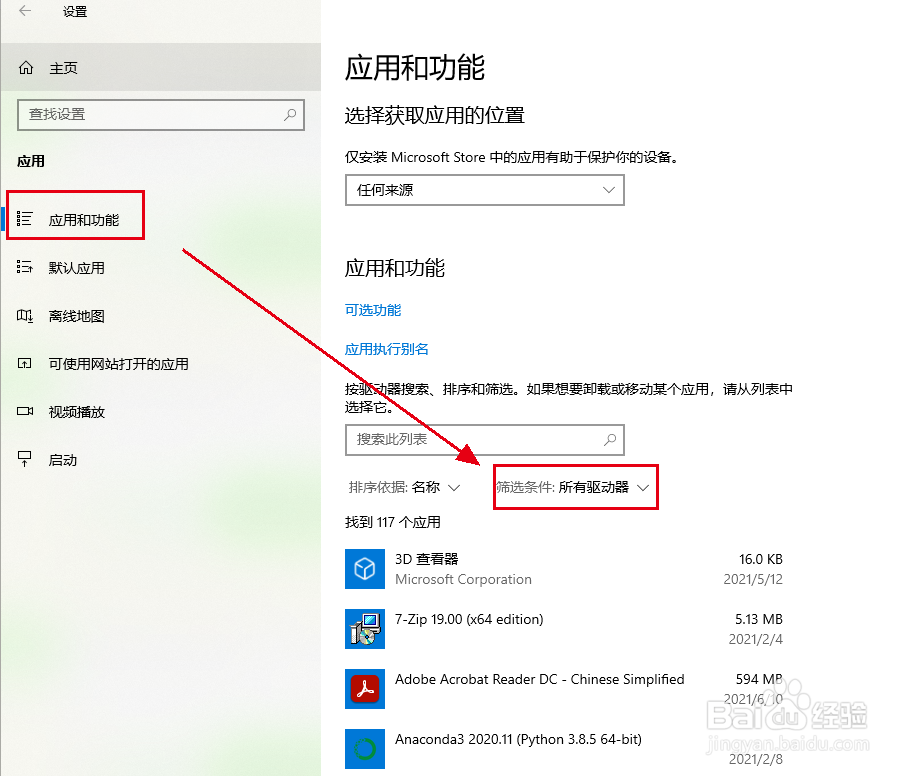The width and height of the screenshot is (921, 776).
Task: Click the 设置 window title
Action: pyautogui.click(x=75, y=11)
